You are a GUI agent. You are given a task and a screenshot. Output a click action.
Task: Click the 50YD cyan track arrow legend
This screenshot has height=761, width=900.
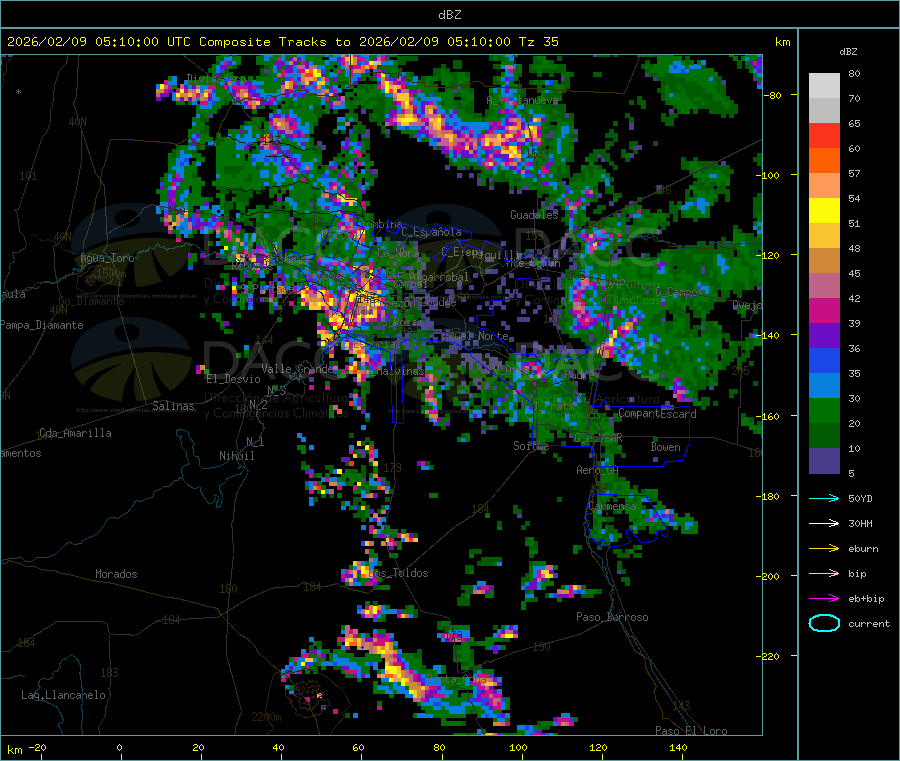[x=824, y=498]
